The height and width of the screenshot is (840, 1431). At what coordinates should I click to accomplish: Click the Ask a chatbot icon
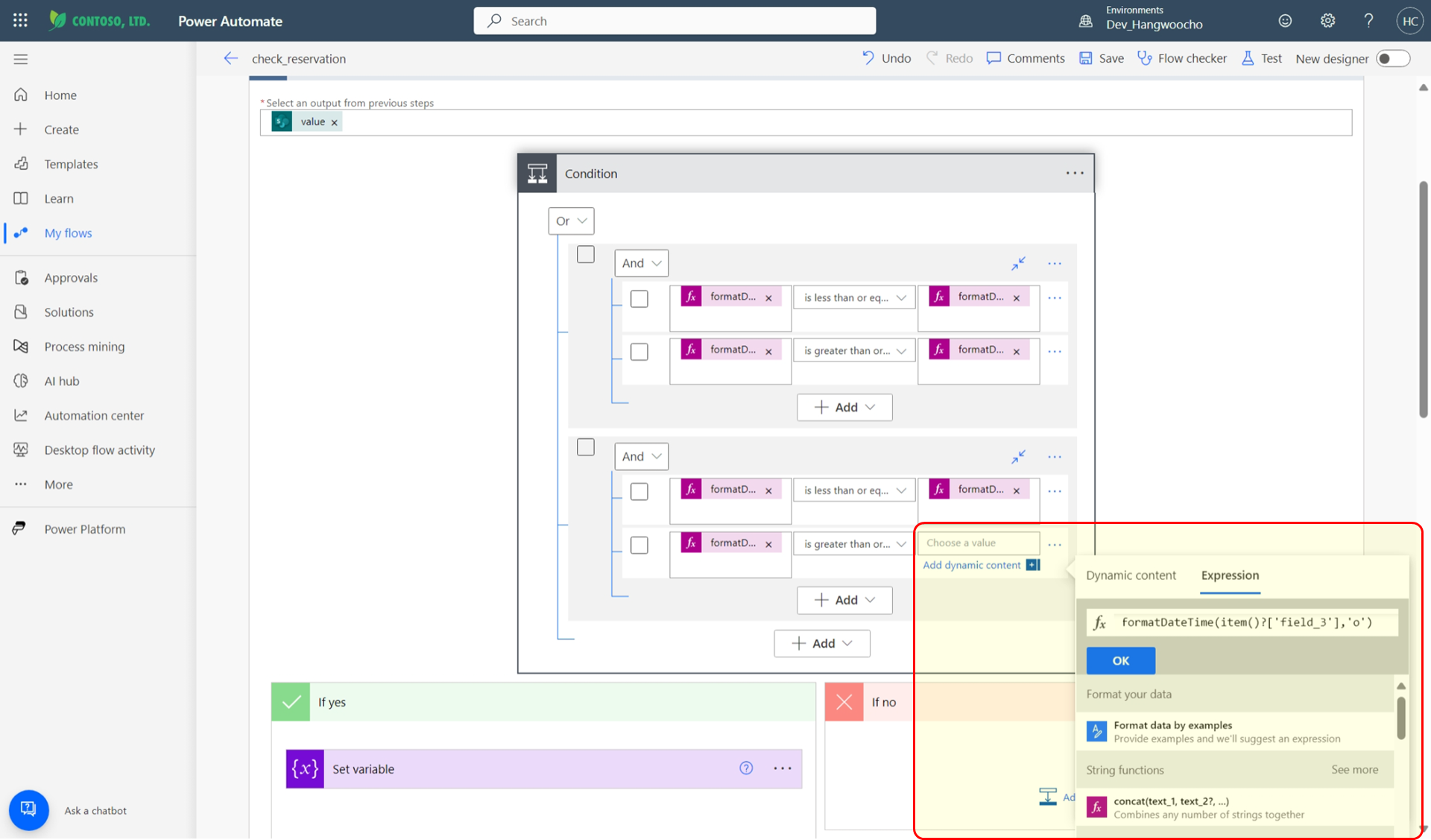pos(28,809)
